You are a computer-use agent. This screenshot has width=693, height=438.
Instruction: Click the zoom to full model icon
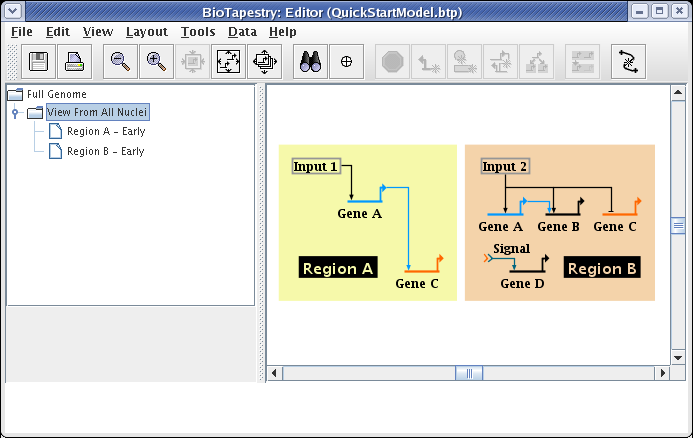[x=228, y=62]
